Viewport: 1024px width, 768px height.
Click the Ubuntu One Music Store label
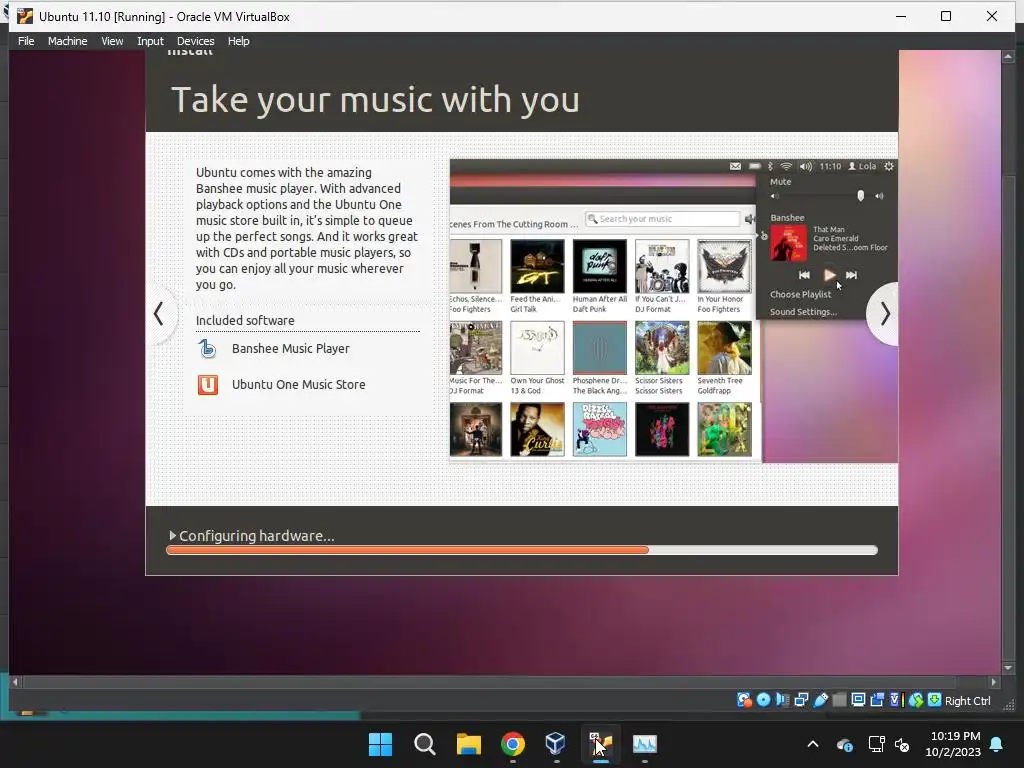tap(298, 385)
